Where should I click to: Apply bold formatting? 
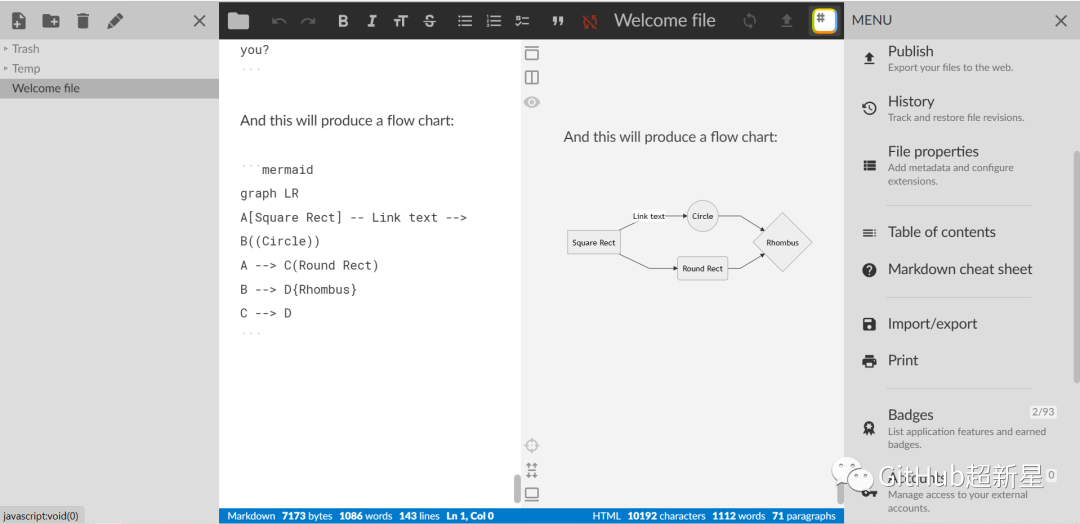(343, 21)
